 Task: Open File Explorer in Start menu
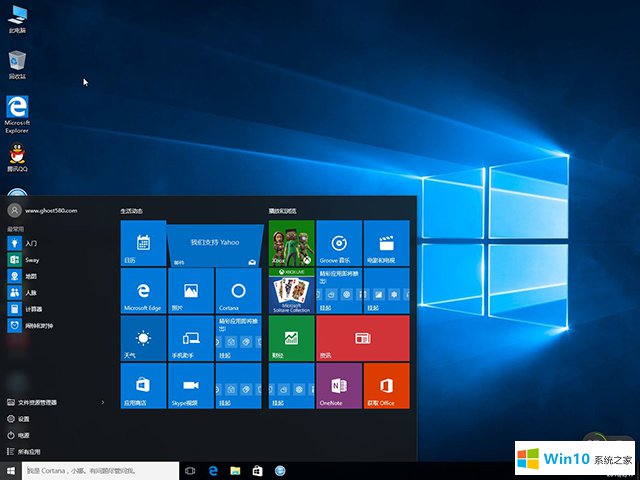pyautogui.click(x=32, y=402)
